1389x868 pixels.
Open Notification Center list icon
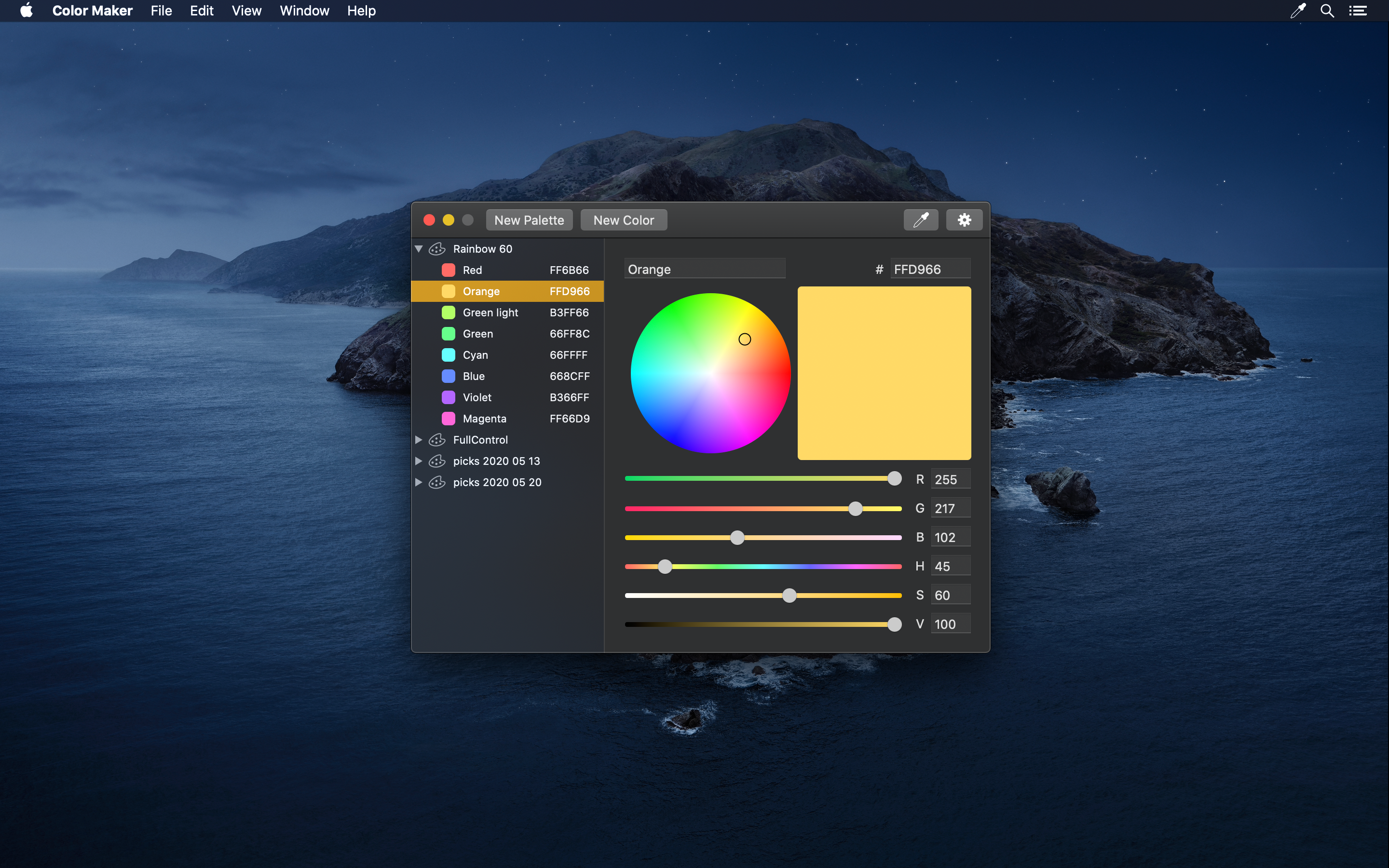pyautogui.click(x=1358, y=11)
